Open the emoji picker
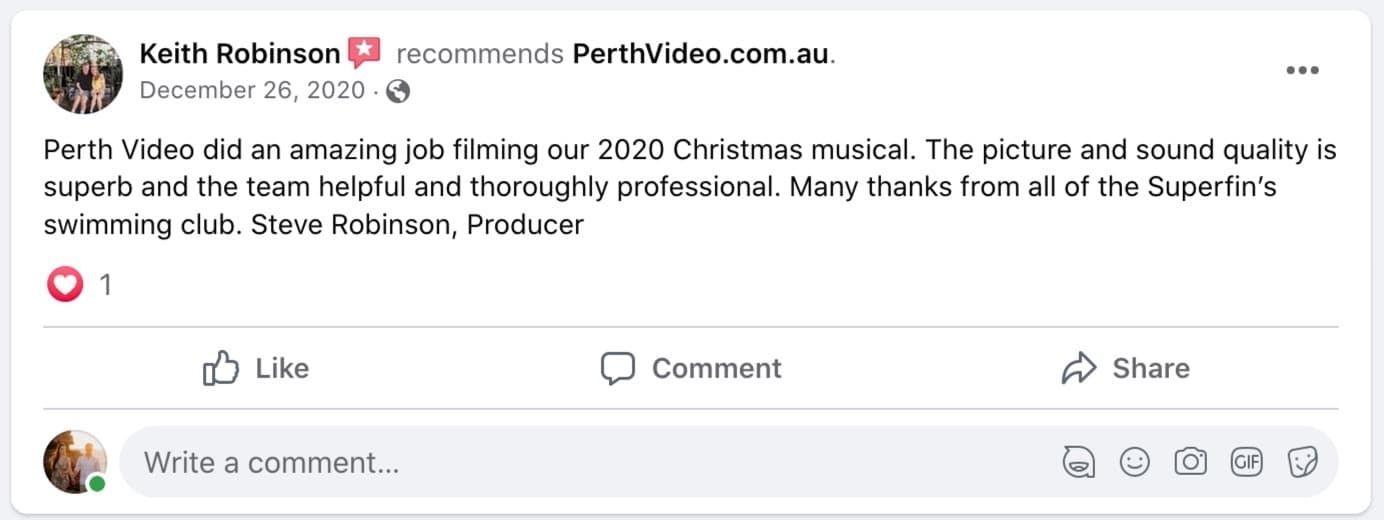1384x520 pixels. pyautogui.click(x=1134, y=462)
